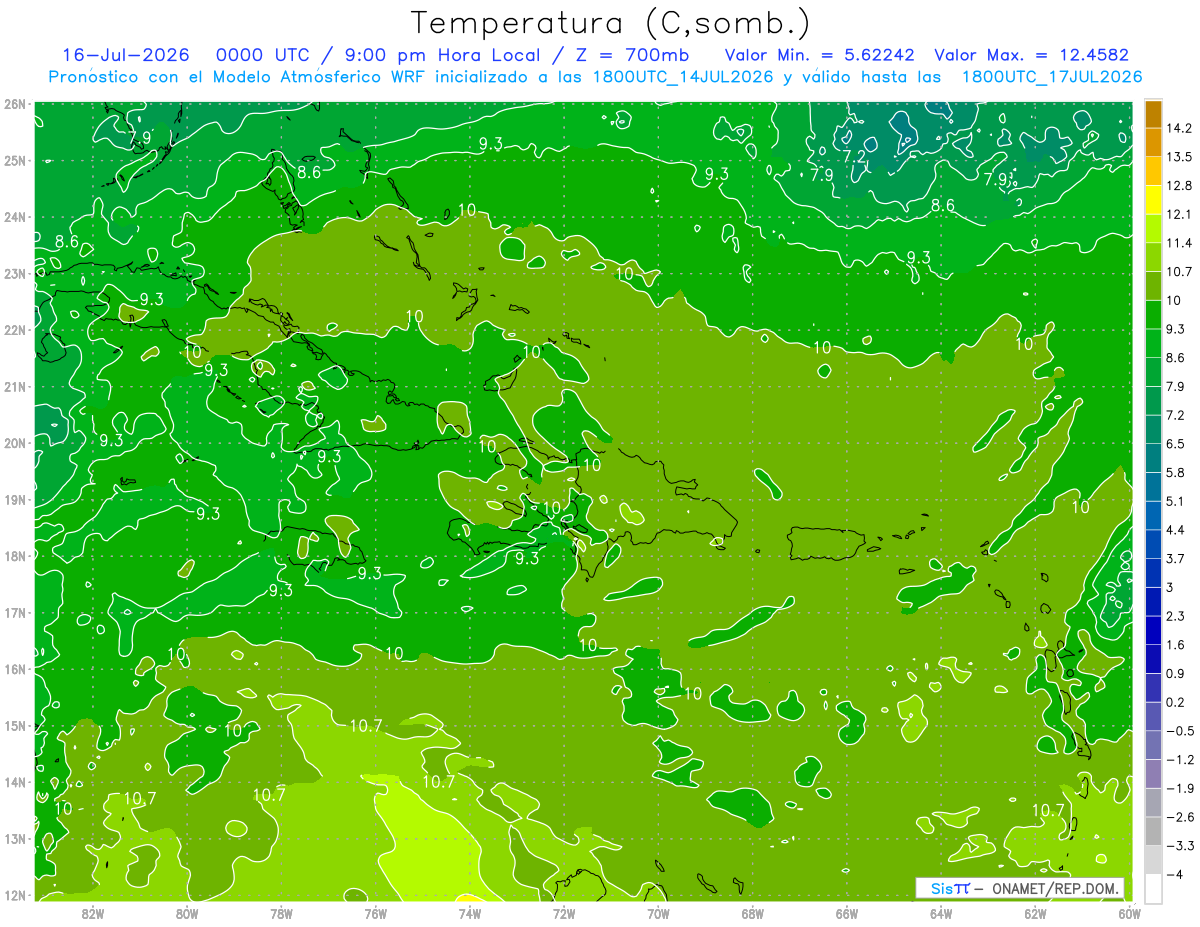
Task: Pick the gray swatch between -2.6 and -3.3
Action: click(x=1153, y=831)
